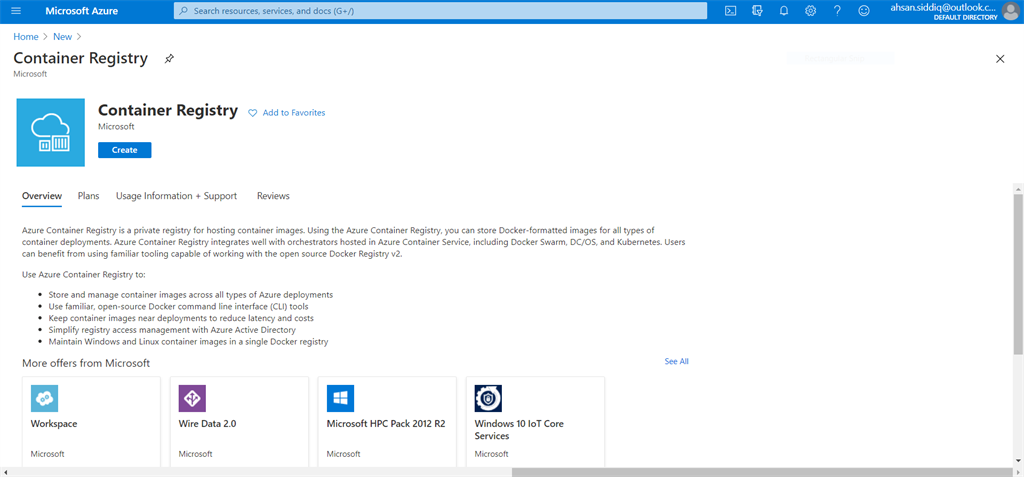Viewport: 1024px width, 477px height.
Task: Open Windows 10 IoT Core Services title
Action: (x=519, y=429)
